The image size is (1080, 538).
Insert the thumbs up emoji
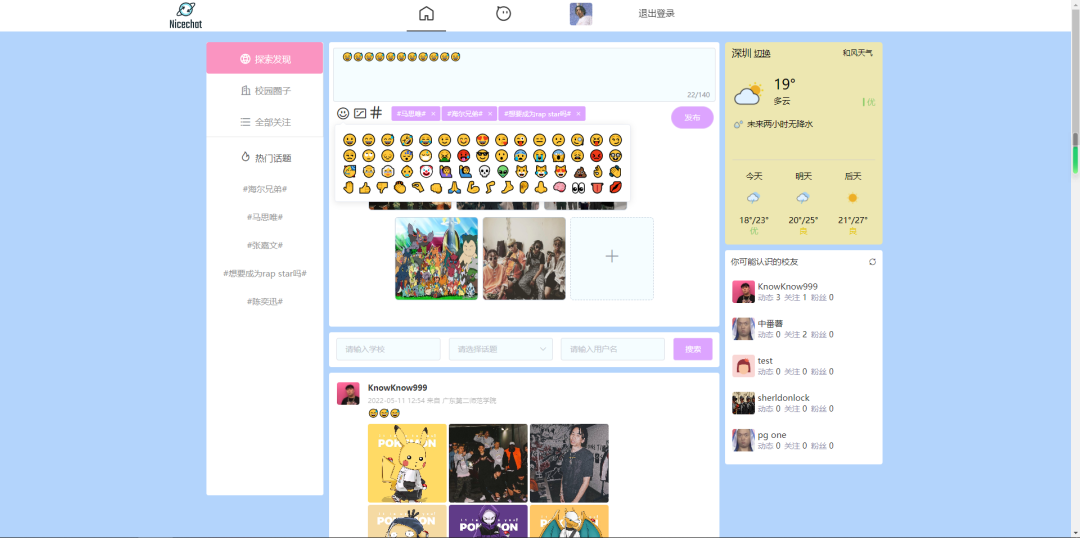tap(364, 187)
